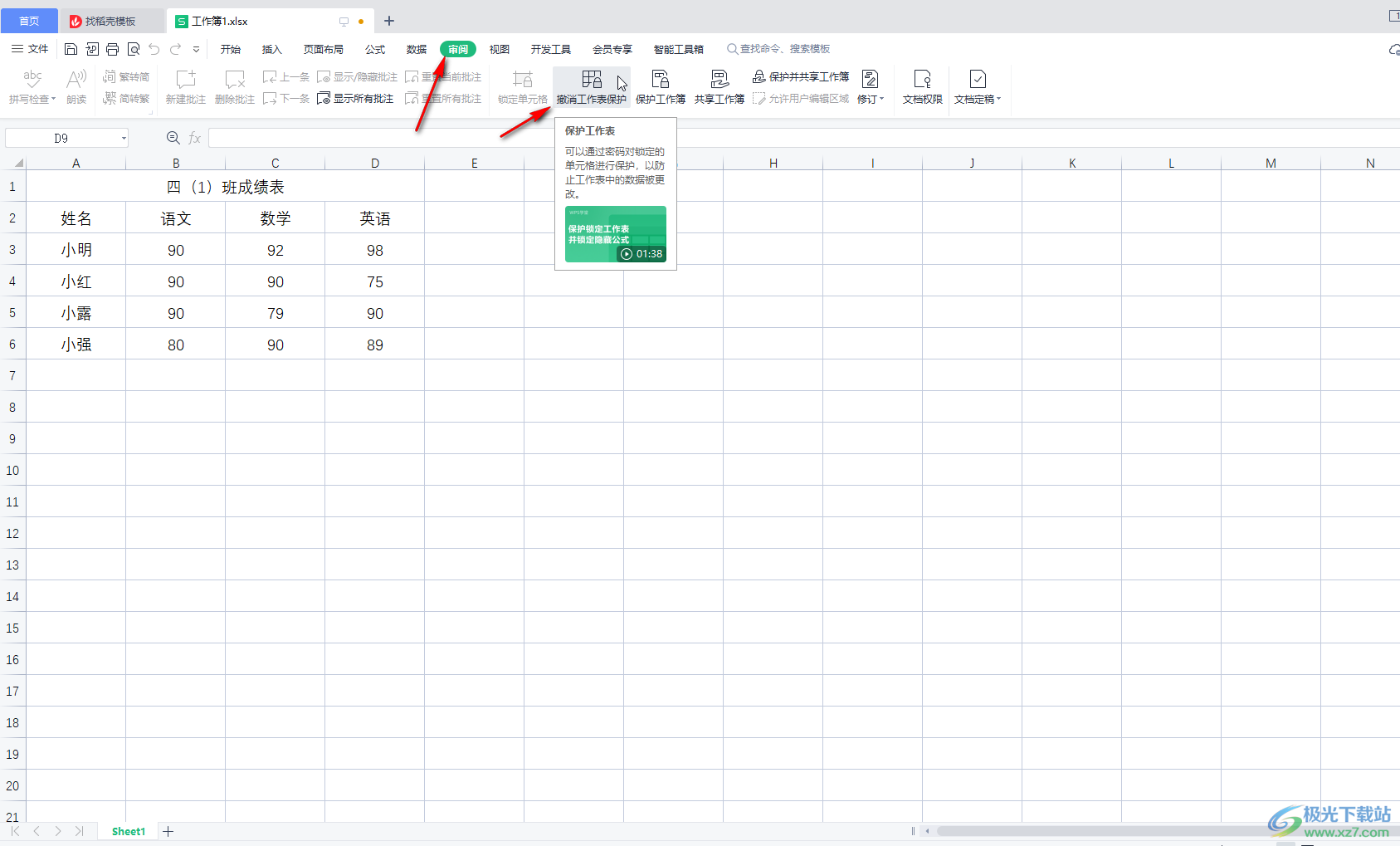Switch to the 开始 ribbon tab
Viewport: 1400px width, 846px height.
(x=231, y=49)
